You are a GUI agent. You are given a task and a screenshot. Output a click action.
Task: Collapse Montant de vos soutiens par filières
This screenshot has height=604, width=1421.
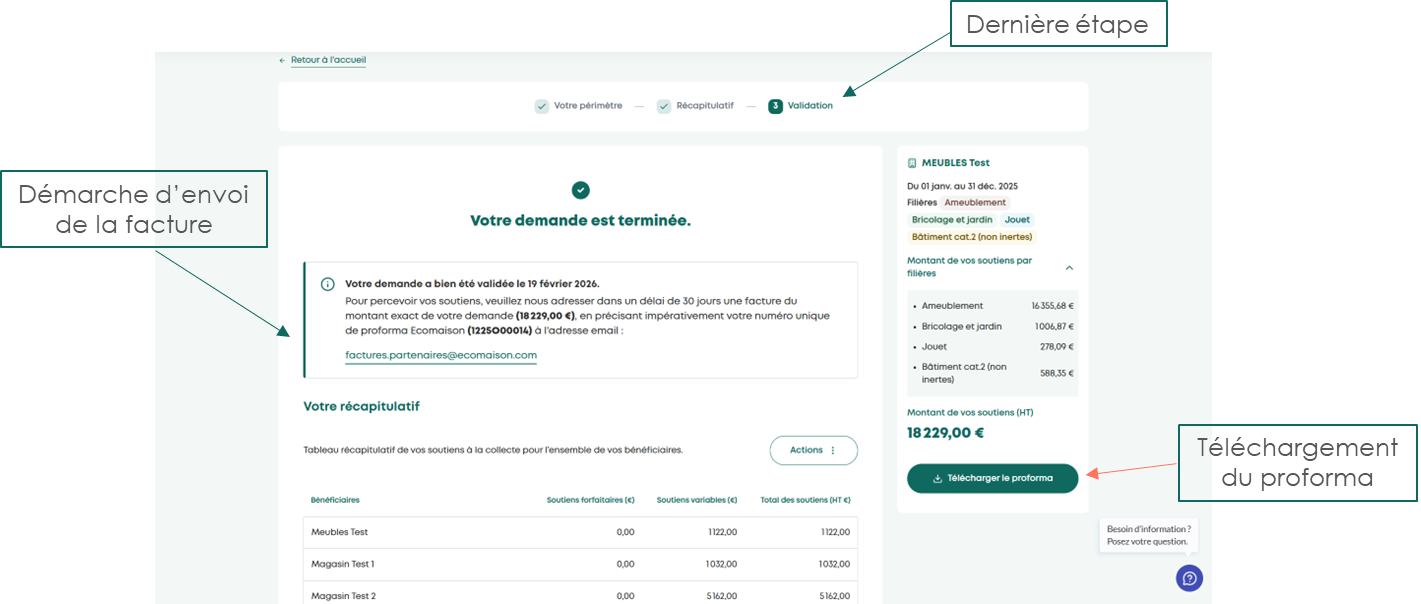[x=1069, y=267]
